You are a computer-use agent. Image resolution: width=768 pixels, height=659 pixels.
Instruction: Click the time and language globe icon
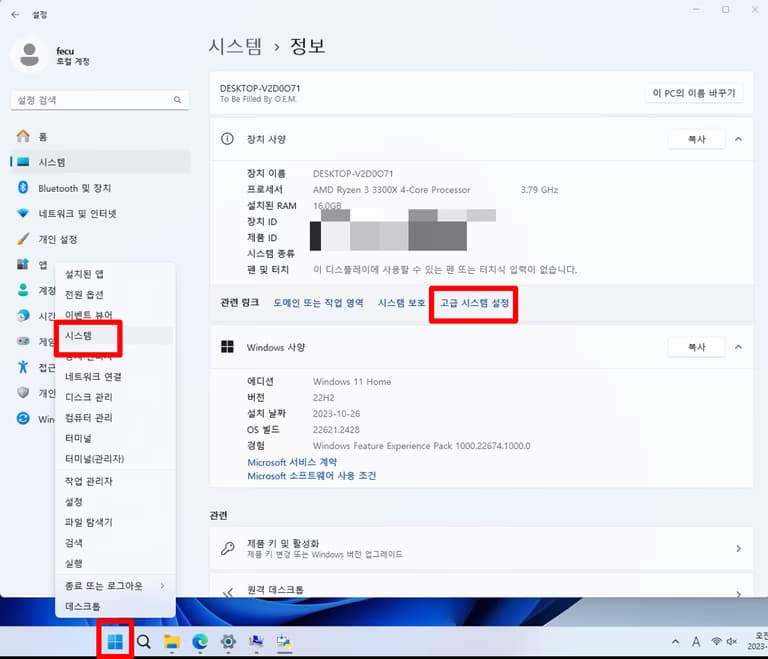click(x=23, y=316)
